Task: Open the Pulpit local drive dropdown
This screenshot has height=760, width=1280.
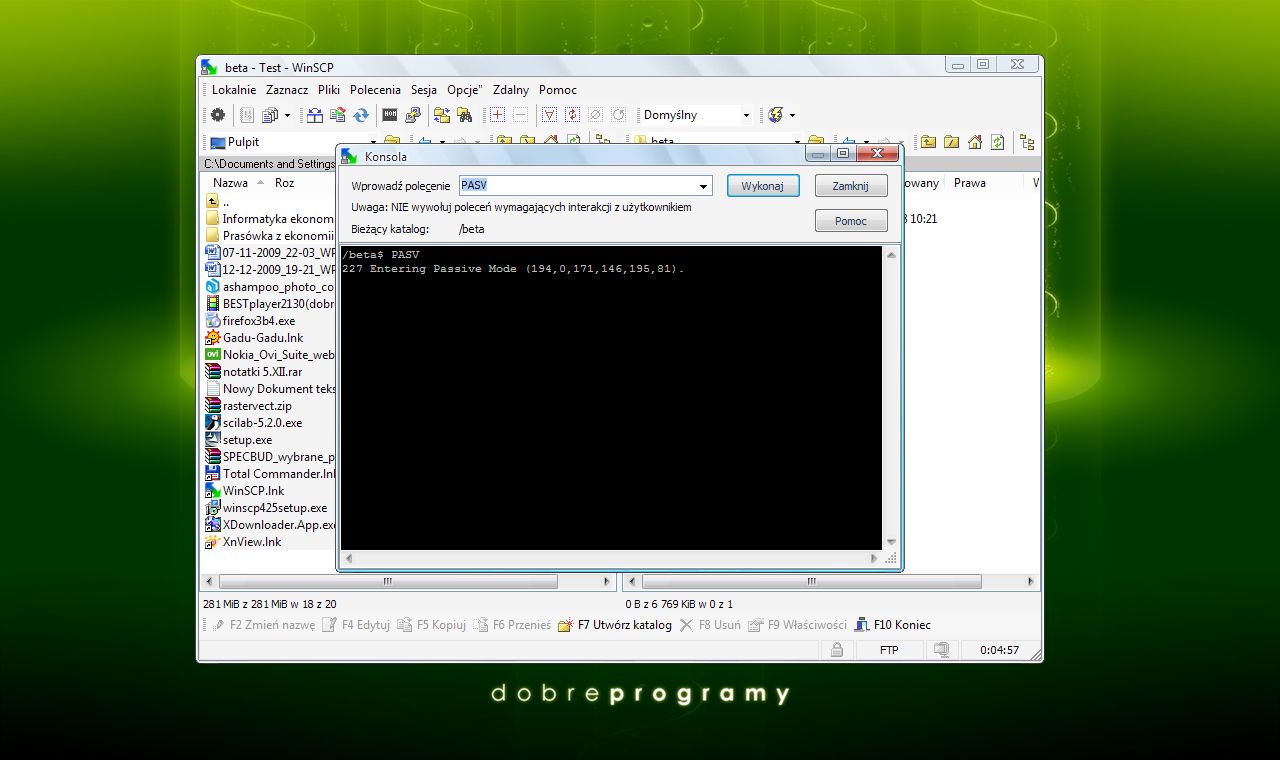Action: click(374, 142)
